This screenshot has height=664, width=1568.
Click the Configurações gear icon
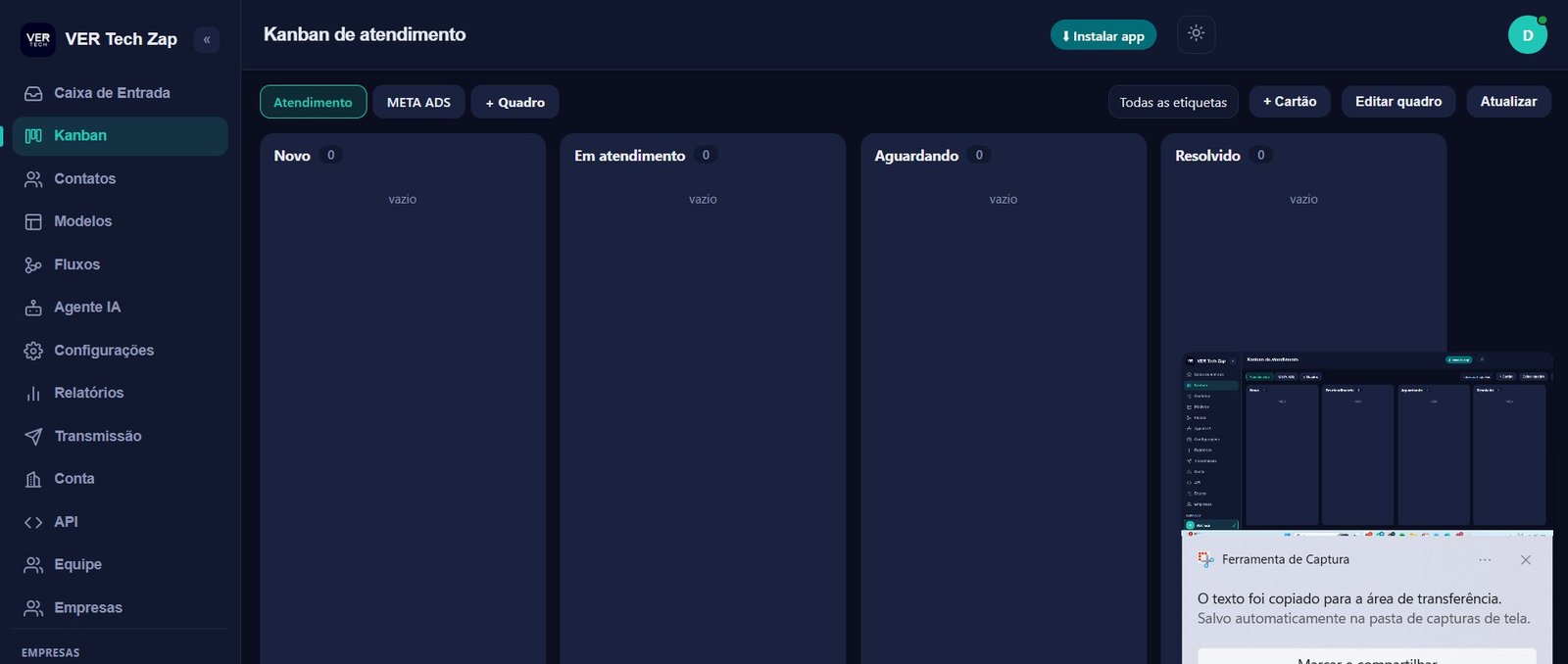click(33, 351)
